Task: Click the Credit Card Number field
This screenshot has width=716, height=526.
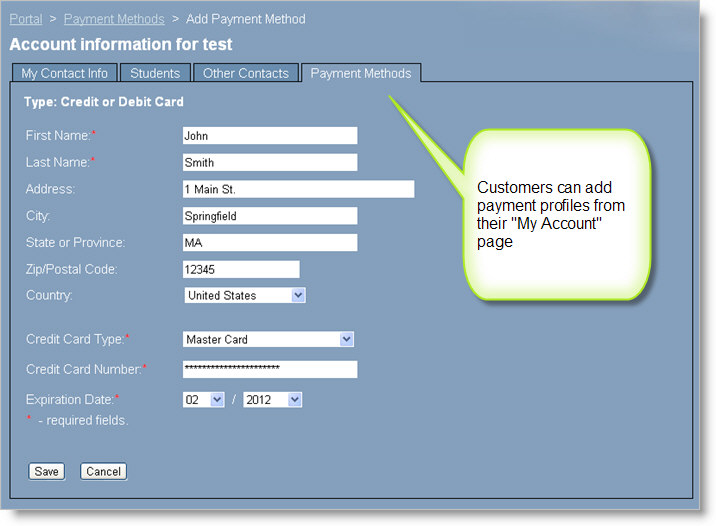Action: pyautogui.click(x=270, y=369)
